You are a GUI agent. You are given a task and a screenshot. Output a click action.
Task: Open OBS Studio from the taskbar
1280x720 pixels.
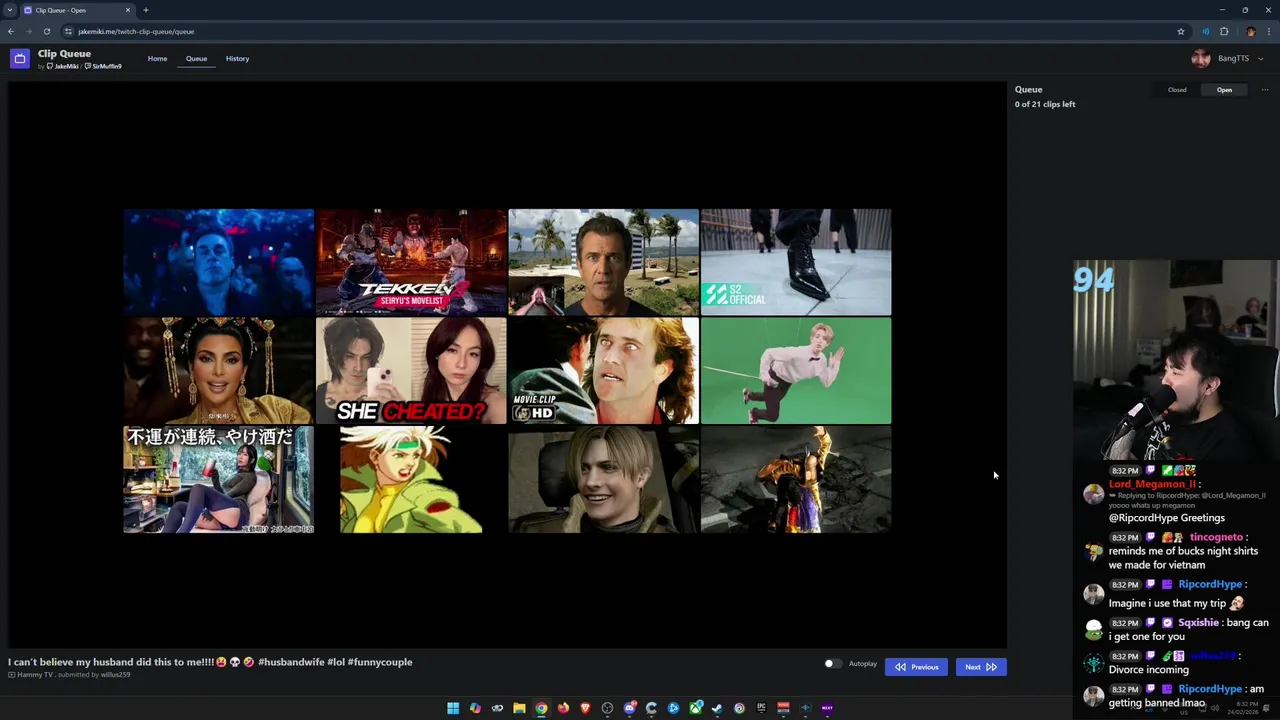(607, 708)
